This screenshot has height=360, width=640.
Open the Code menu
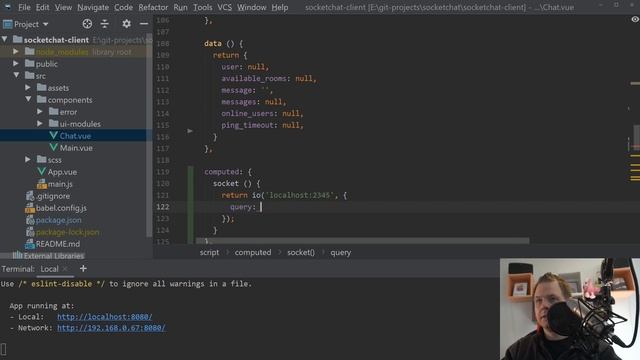point(123,7)
